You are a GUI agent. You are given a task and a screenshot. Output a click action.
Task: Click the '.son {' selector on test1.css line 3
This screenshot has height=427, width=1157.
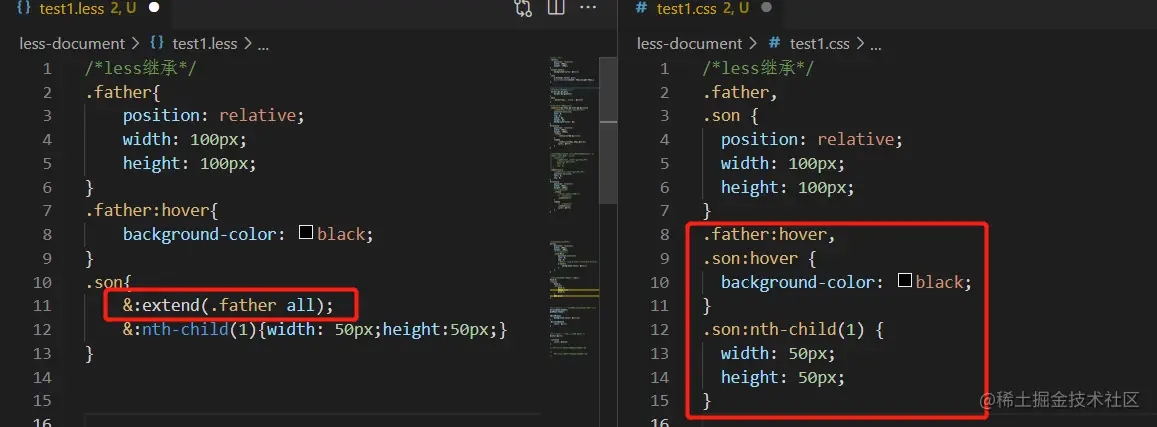point(731,116)
